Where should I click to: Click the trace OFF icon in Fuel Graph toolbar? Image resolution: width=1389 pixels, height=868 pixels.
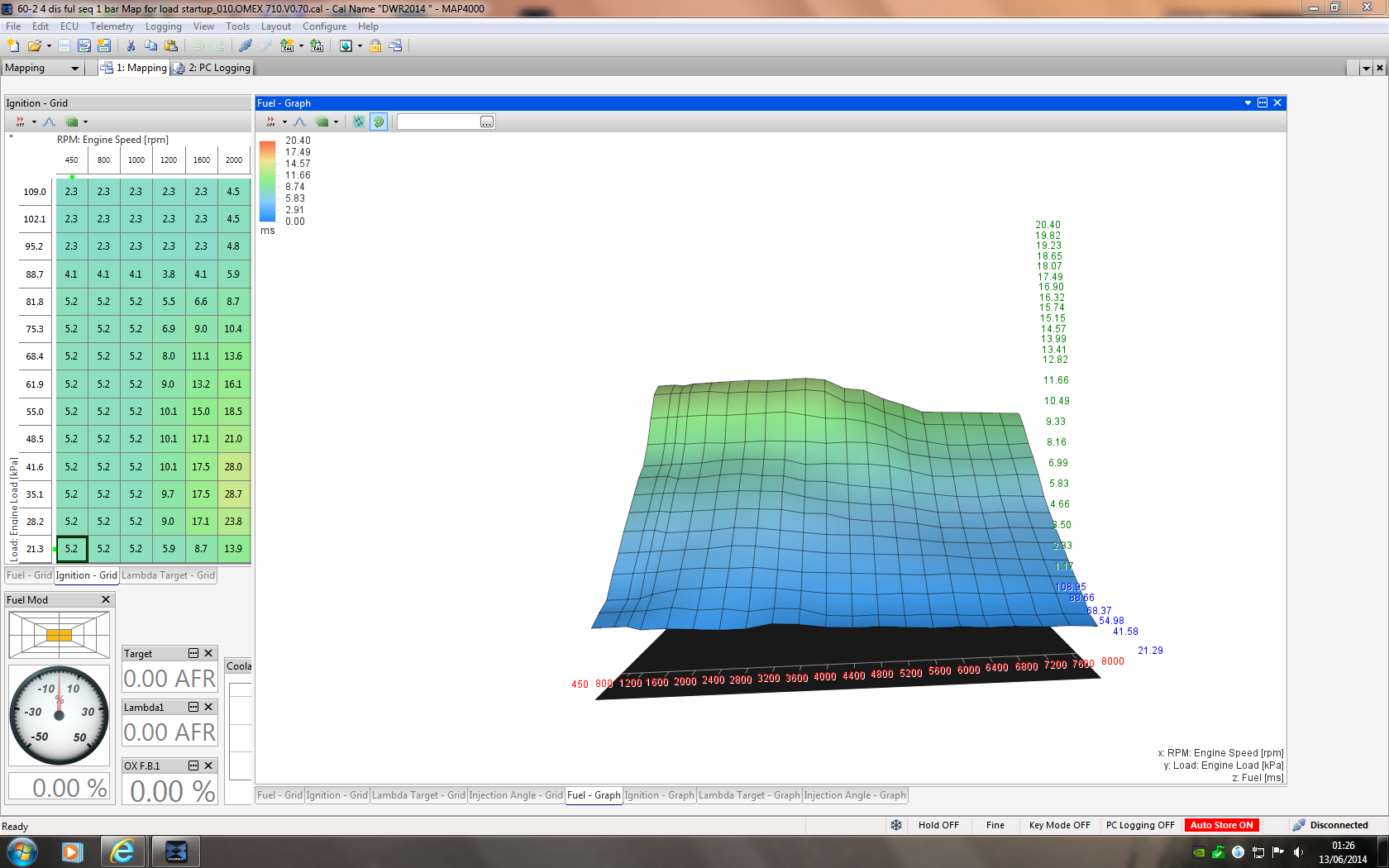270,122
